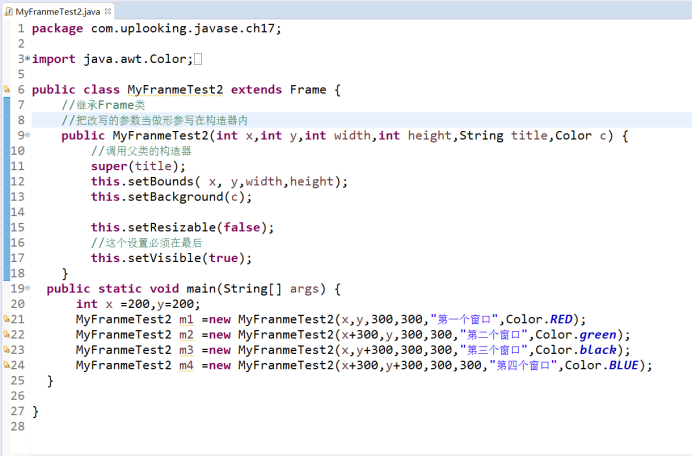Click the string "第三个窗口" on line 23
Screen dimensions: 692x456
[493, 350]
